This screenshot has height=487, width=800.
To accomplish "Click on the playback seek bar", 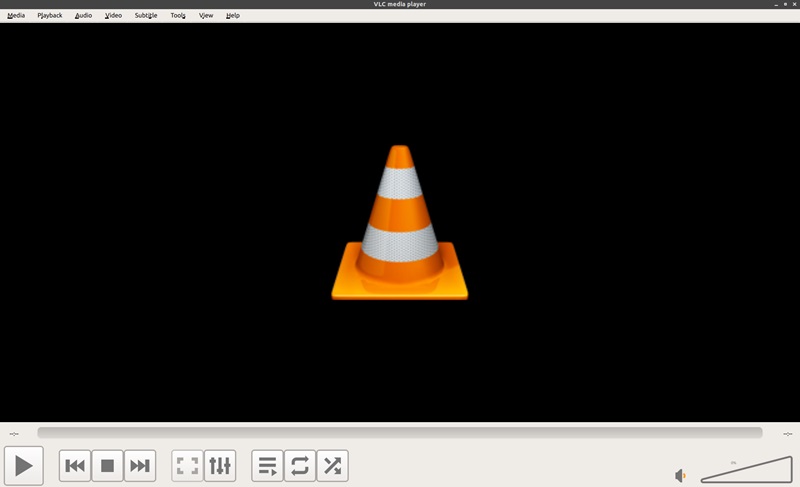I will tap(399, 433).
